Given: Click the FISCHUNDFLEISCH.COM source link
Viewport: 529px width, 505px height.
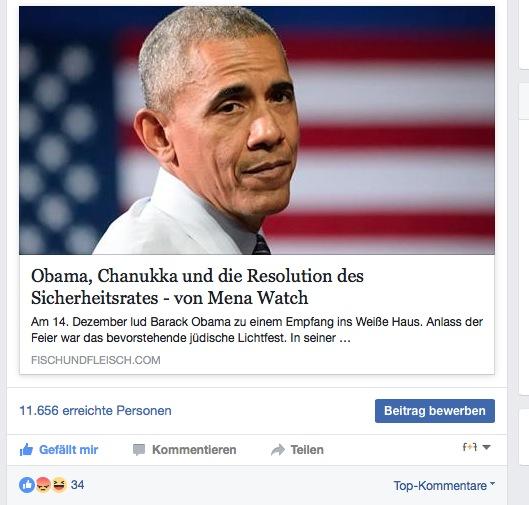Looking at the screenshot, I should click(x=96, y=360).
